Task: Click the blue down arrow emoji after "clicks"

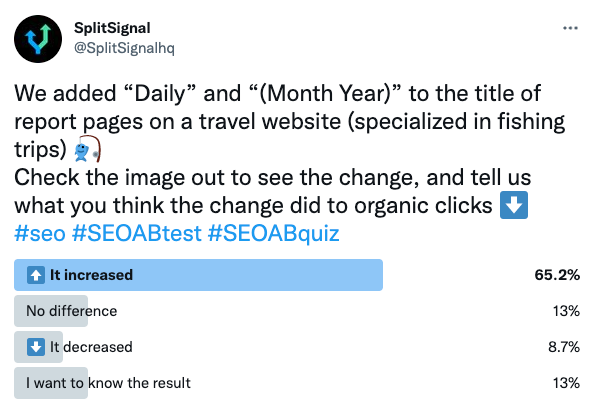Action: tap(514, 205)
